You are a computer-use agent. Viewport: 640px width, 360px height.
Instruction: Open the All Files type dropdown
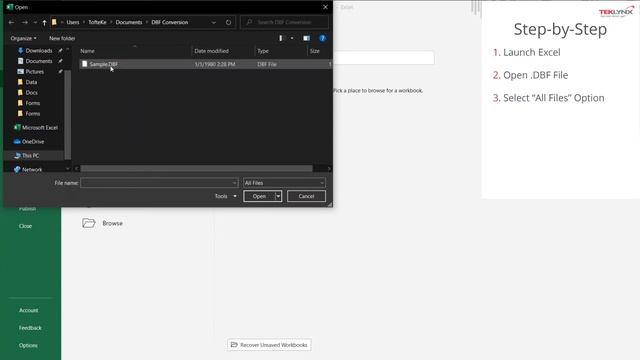click(x=284, y=183)
